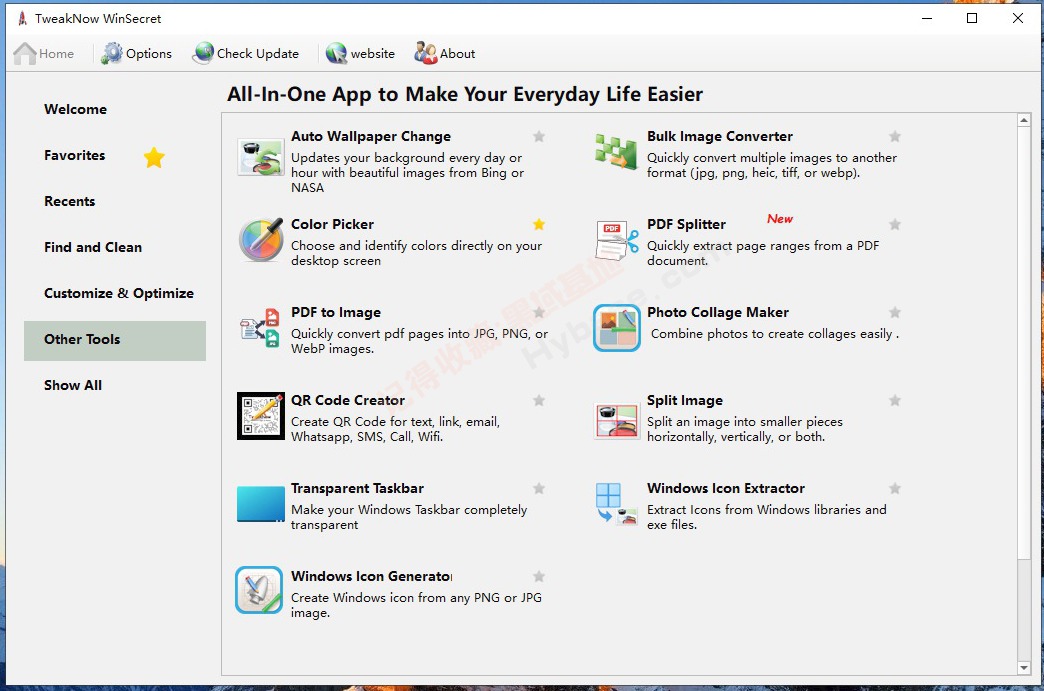1044x691 pixels.
Task: Open the Windows Icon Extractor icon
Action: coord(617,504)
